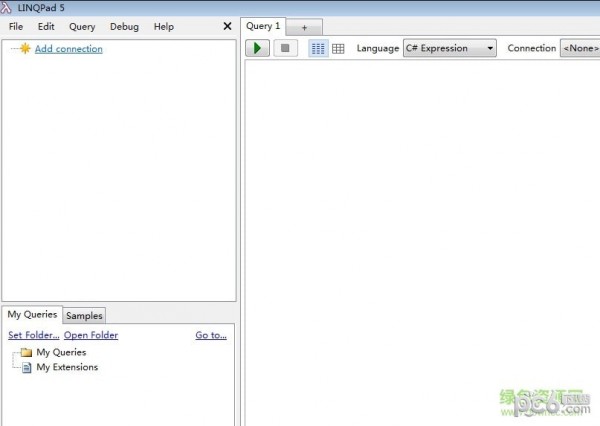Viewport: 600px width, 426px height.
Task: Run the query with green play button
Action: click(257, 48)
